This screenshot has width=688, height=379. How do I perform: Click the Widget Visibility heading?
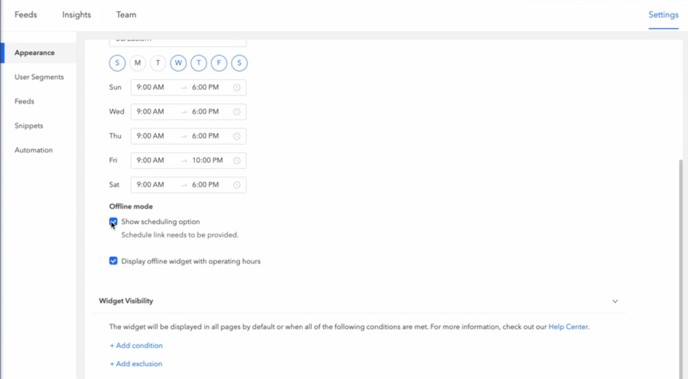126,301
